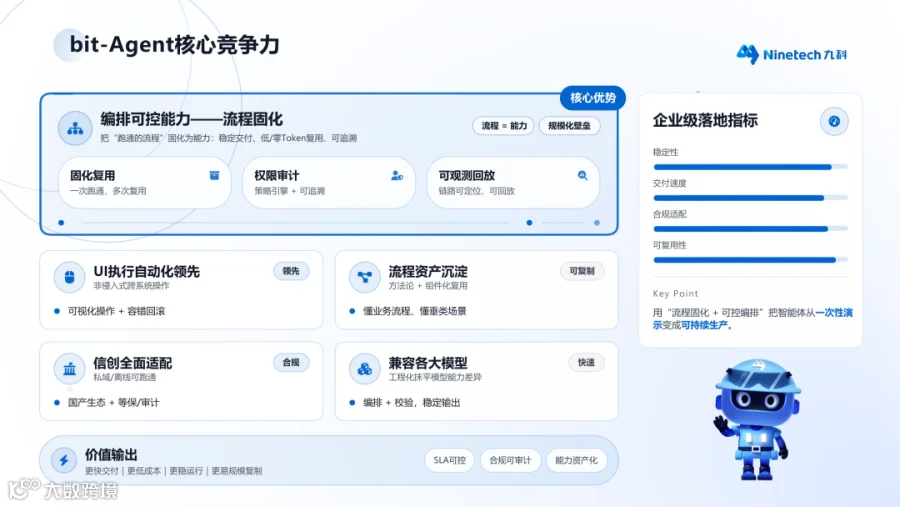
Task: Click the 领先 tag
Action: 291,271
